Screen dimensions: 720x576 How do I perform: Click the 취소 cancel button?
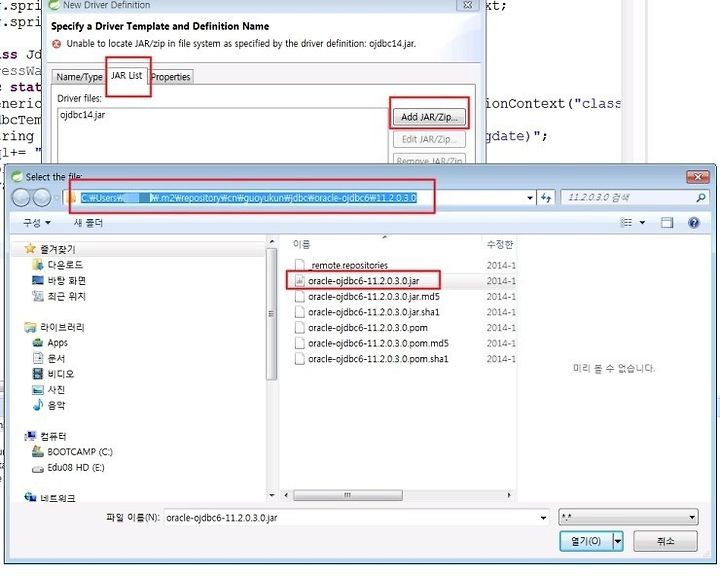click(x=665, y=541)
